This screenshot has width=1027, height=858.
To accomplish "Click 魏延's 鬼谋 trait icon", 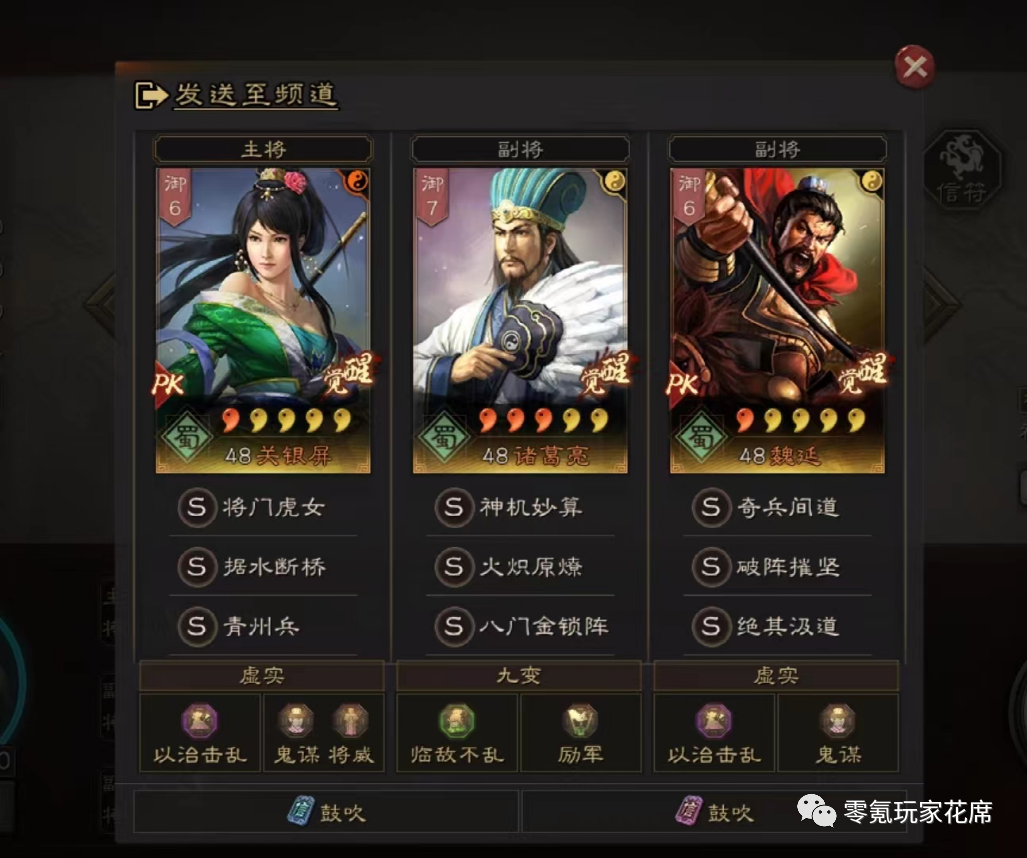I will [x=838, y=720].
